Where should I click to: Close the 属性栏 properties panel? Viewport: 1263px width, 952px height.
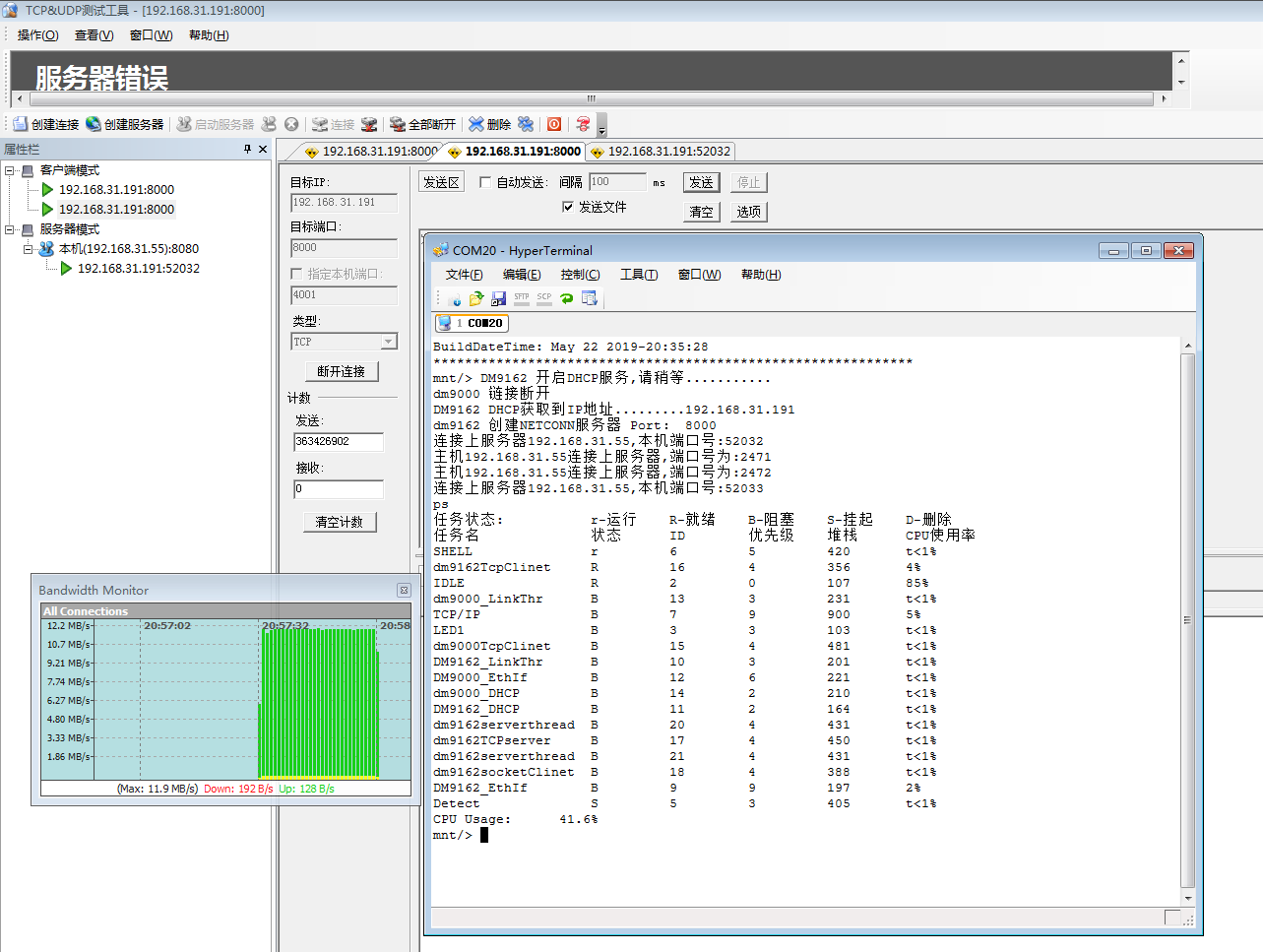point(263,149)
